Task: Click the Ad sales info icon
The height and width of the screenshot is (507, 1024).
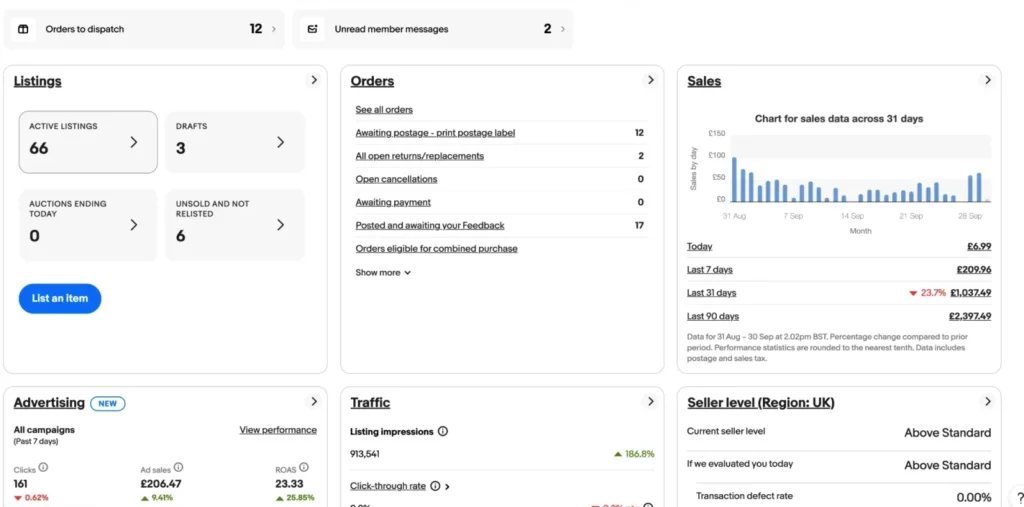Action: 178,467
